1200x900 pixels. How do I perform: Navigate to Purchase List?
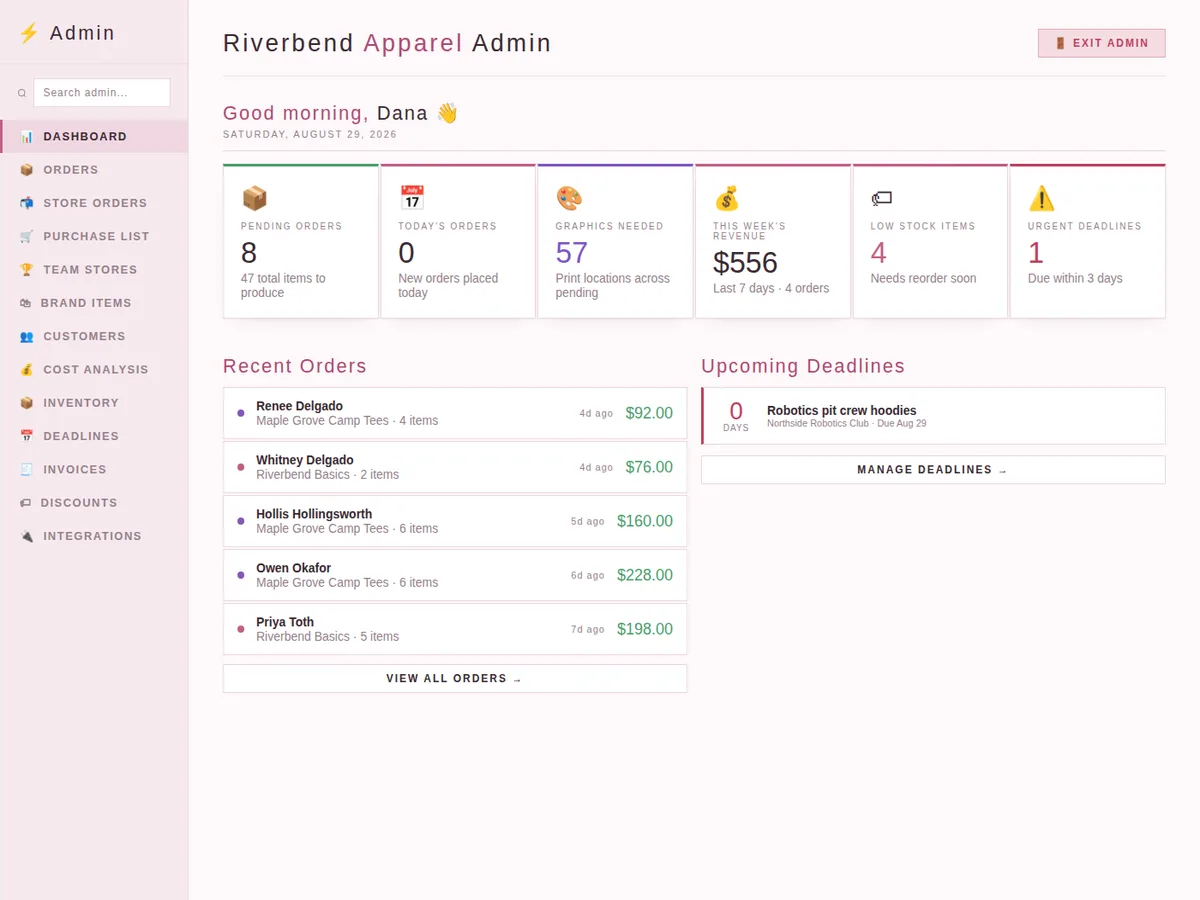[94, 236]
